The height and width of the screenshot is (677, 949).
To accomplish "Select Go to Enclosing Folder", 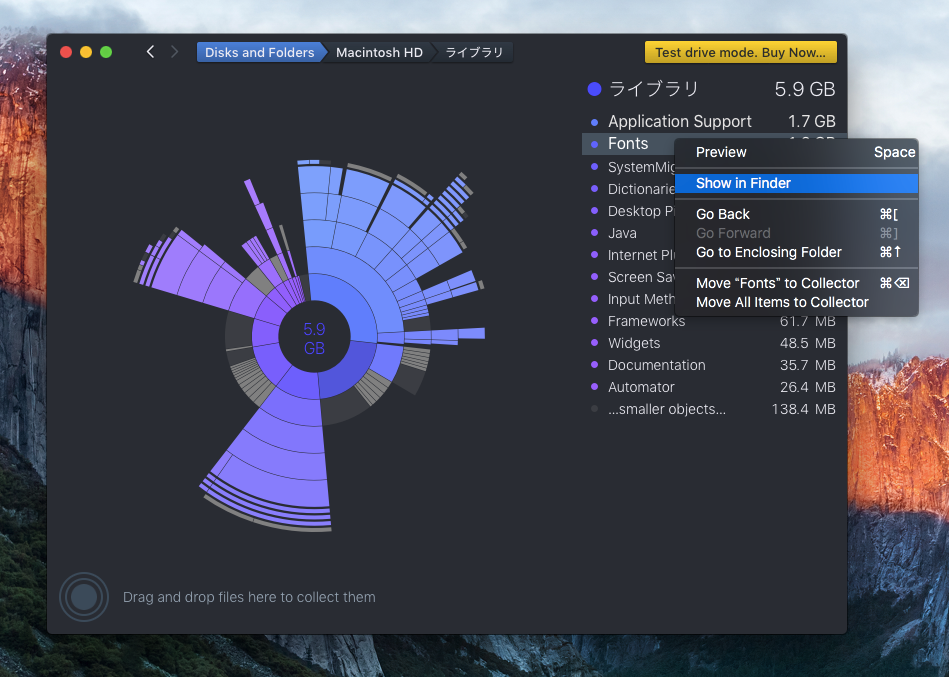I will coord(796,252).
